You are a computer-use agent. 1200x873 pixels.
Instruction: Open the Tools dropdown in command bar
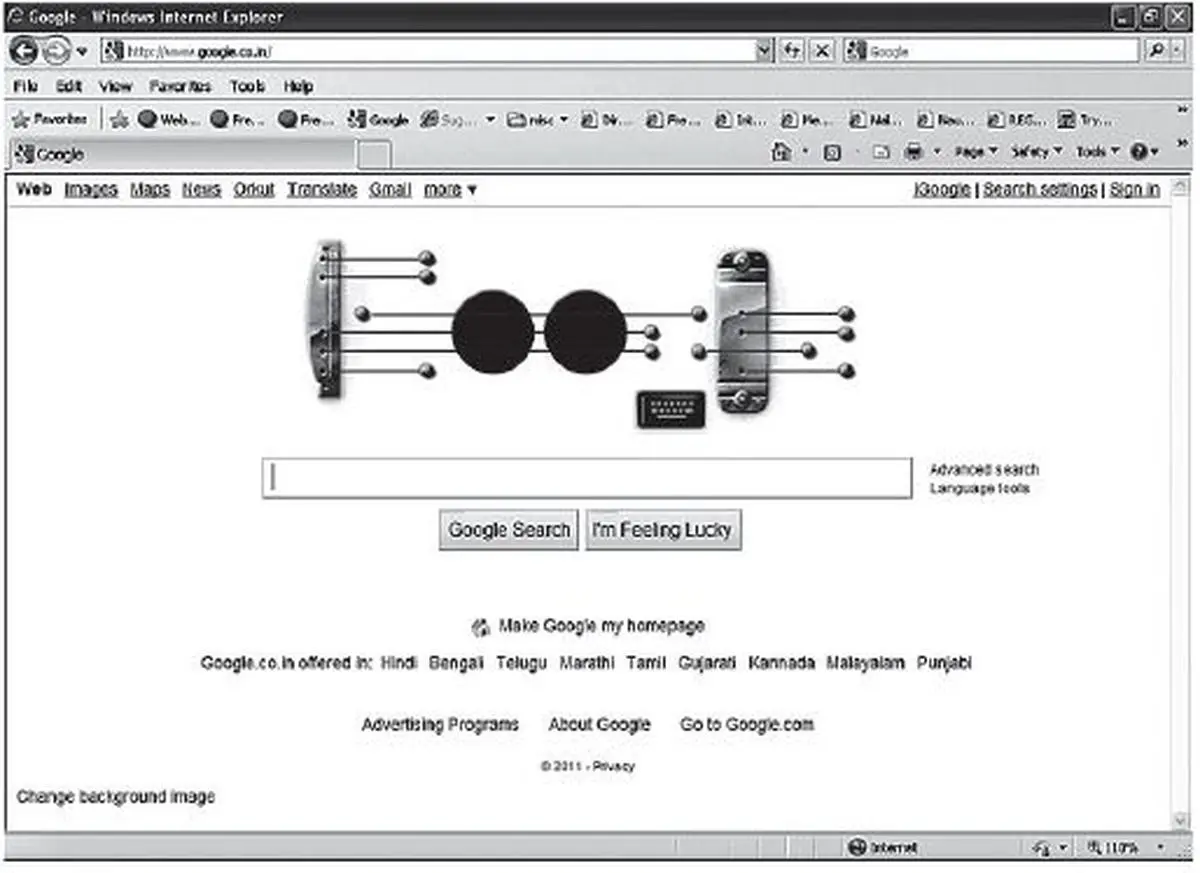1098,152
